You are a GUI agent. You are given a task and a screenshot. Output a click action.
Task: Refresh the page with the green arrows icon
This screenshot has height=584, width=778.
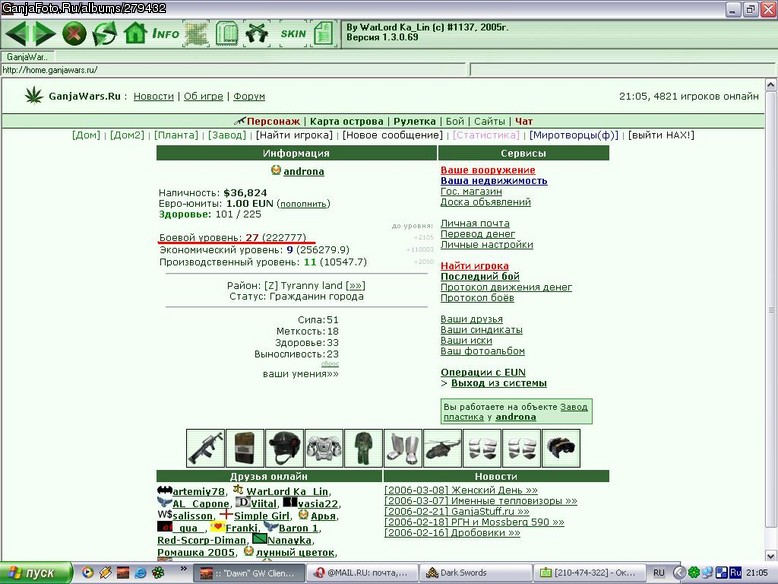point(105,34)
